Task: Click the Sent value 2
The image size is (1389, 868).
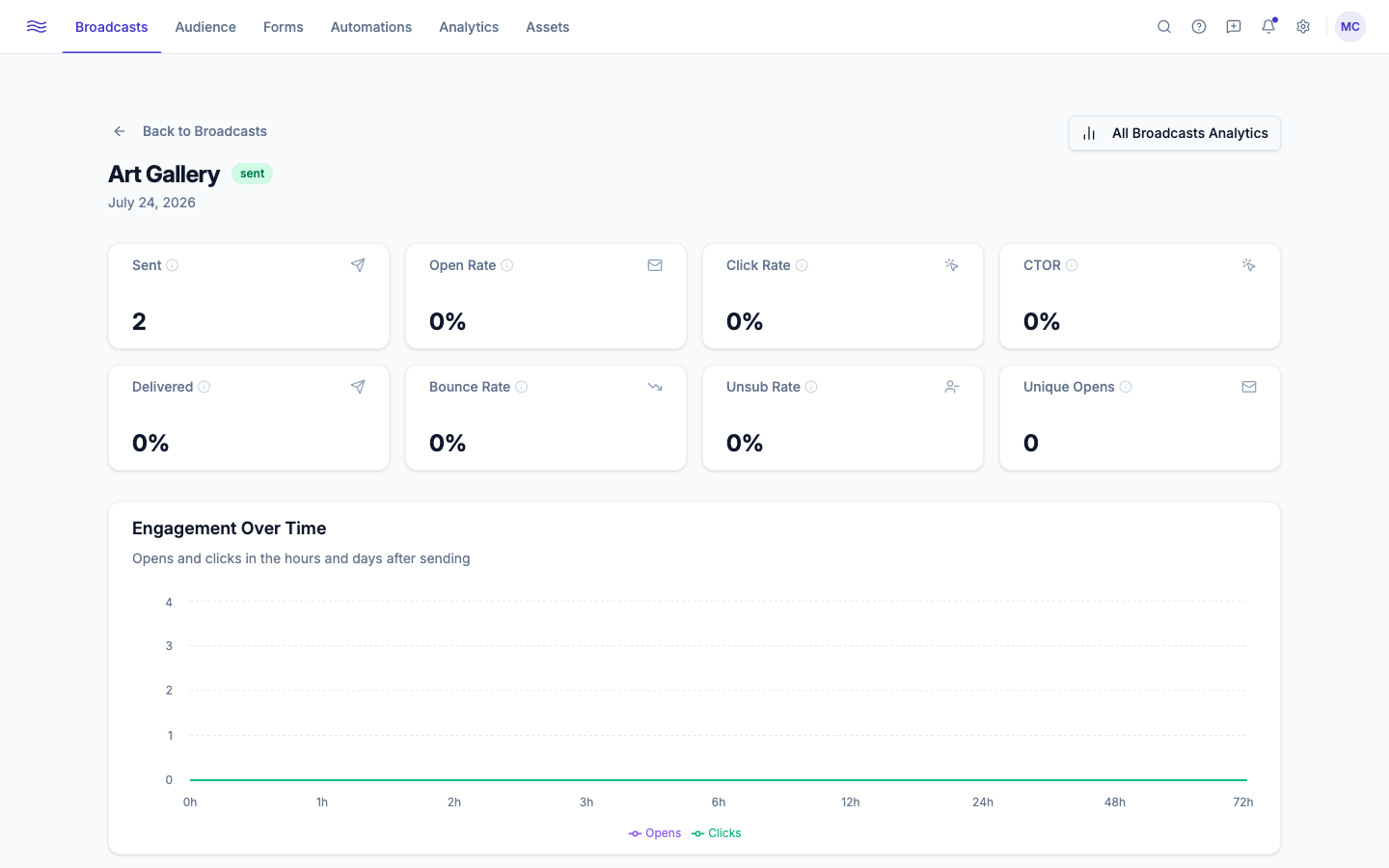Action: tap(139, 321)
